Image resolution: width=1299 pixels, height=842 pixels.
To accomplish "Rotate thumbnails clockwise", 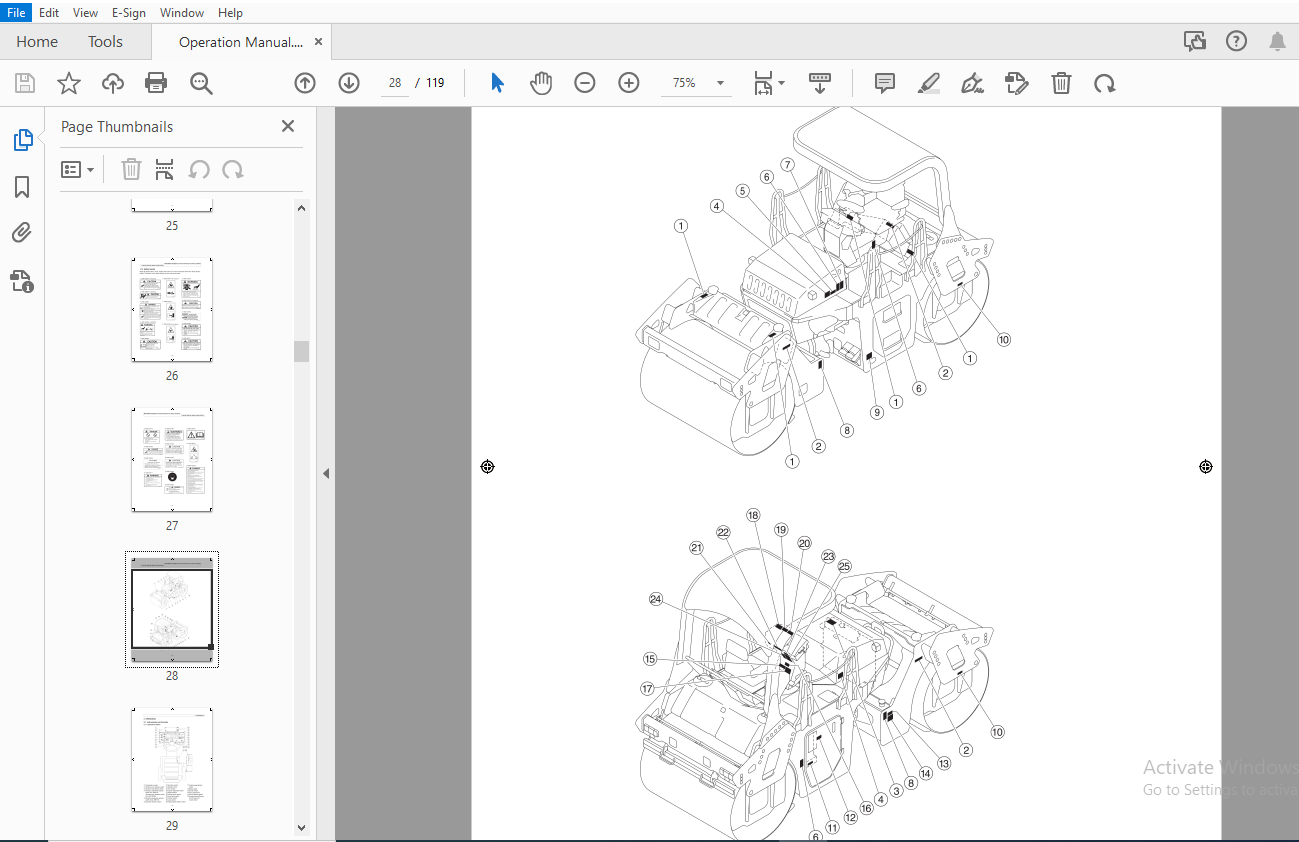I will coord(233,170).
